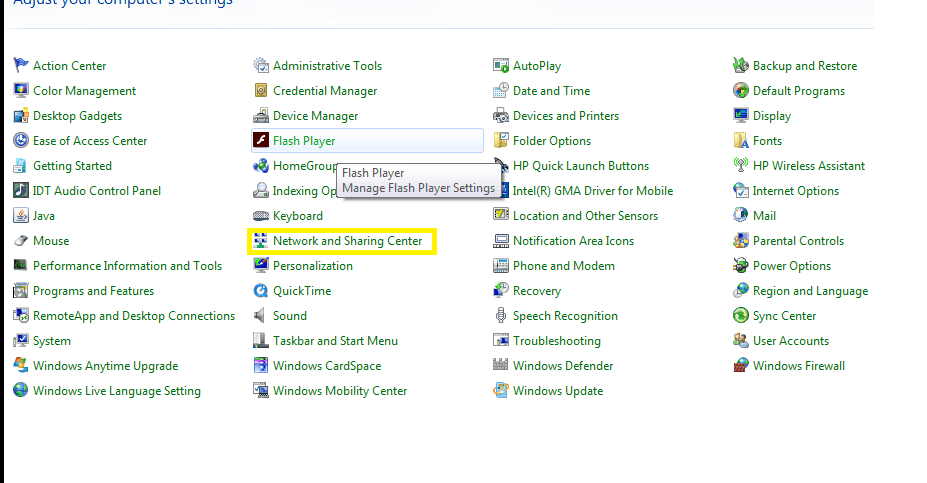Screen dimensions: 927x483
Task: Select the QuickTime icon
Action: [x=261, y=291]
